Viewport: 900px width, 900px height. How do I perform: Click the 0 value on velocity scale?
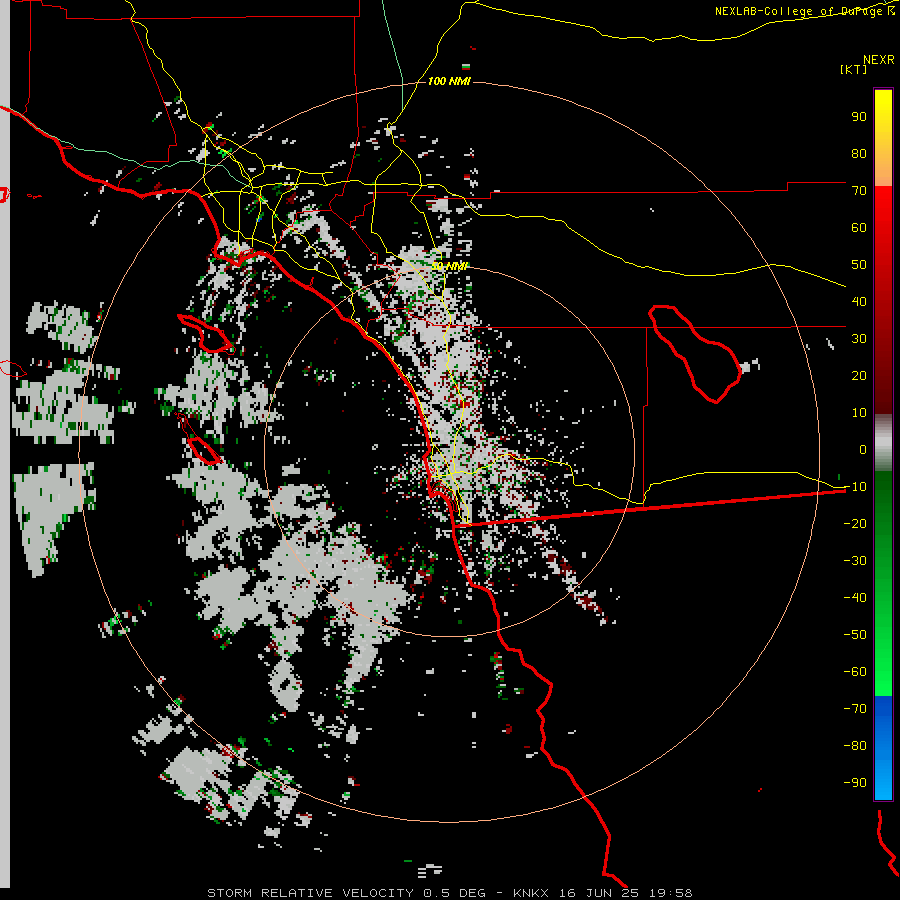click(863, 450)
